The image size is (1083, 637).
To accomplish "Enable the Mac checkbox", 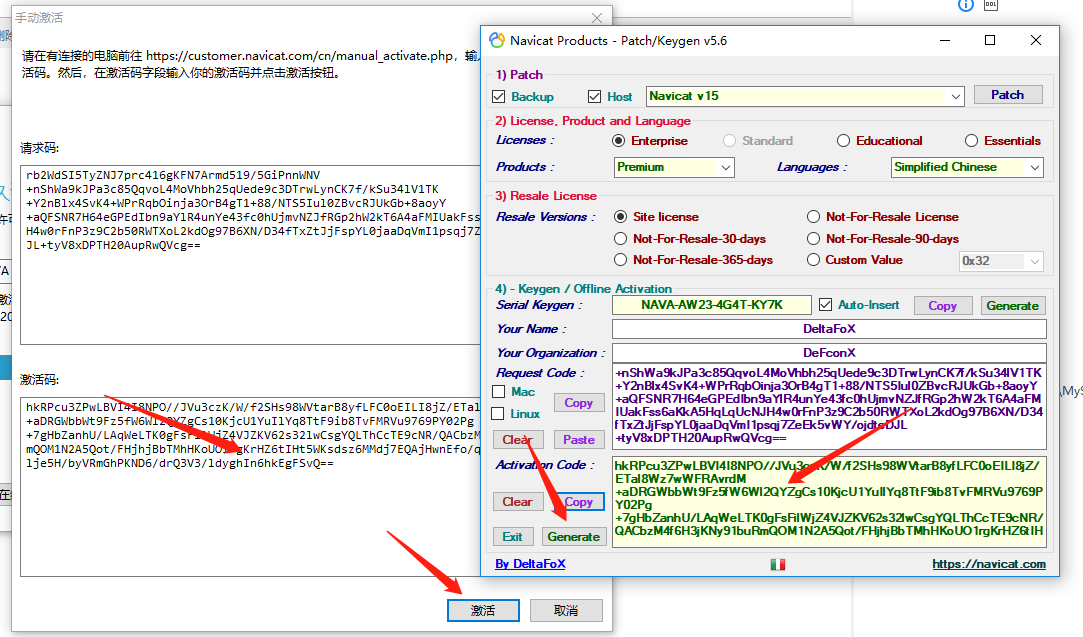I will pyautogui.click(x=499, y=392).
